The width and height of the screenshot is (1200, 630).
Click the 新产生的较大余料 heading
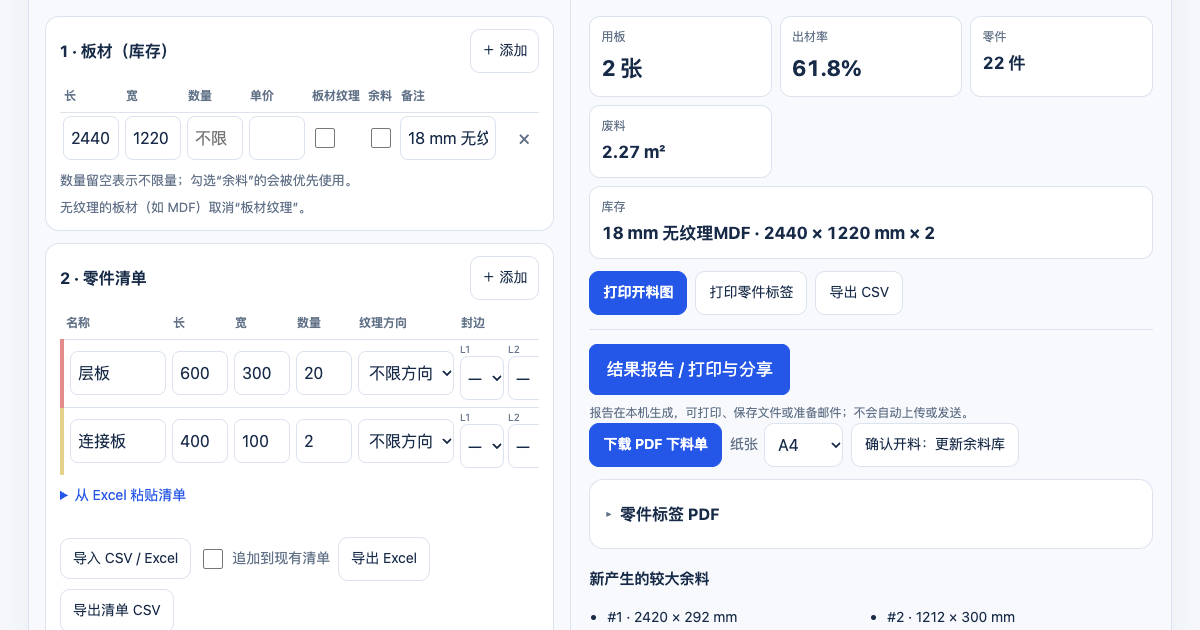(x=650, y=579)
